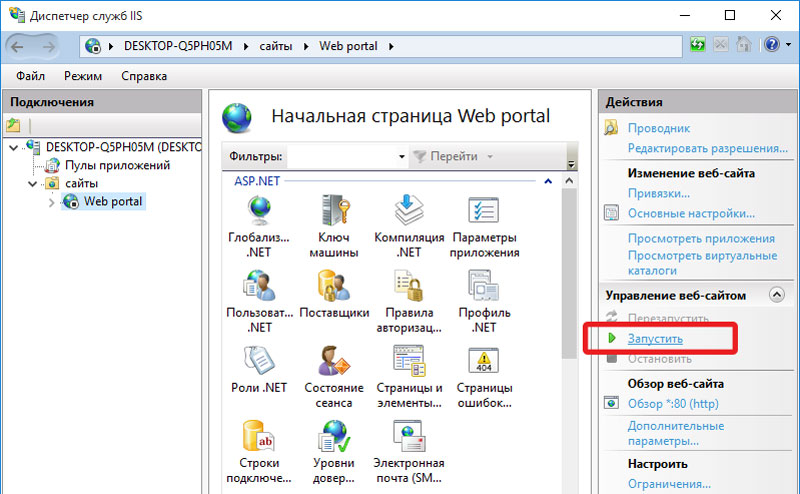Open Пользователи .NET feature icon
Screen dimensions: 800x494
(x=259, y=285)
